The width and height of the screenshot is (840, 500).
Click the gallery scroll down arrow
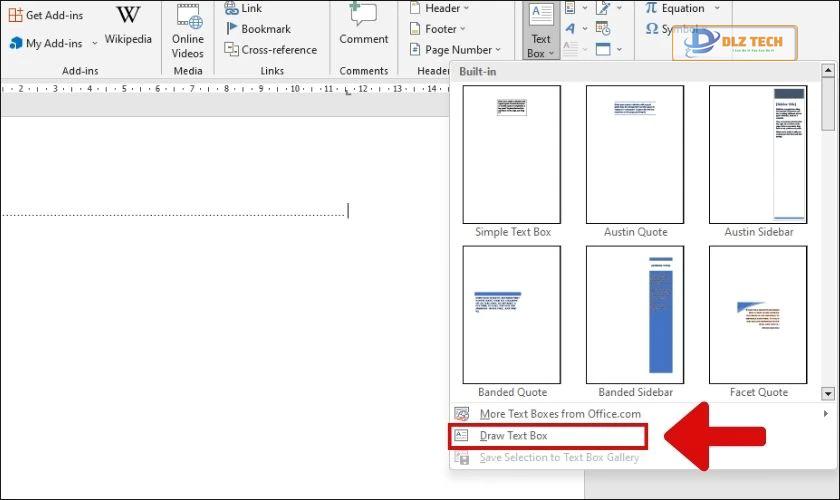tap(828, 394)
